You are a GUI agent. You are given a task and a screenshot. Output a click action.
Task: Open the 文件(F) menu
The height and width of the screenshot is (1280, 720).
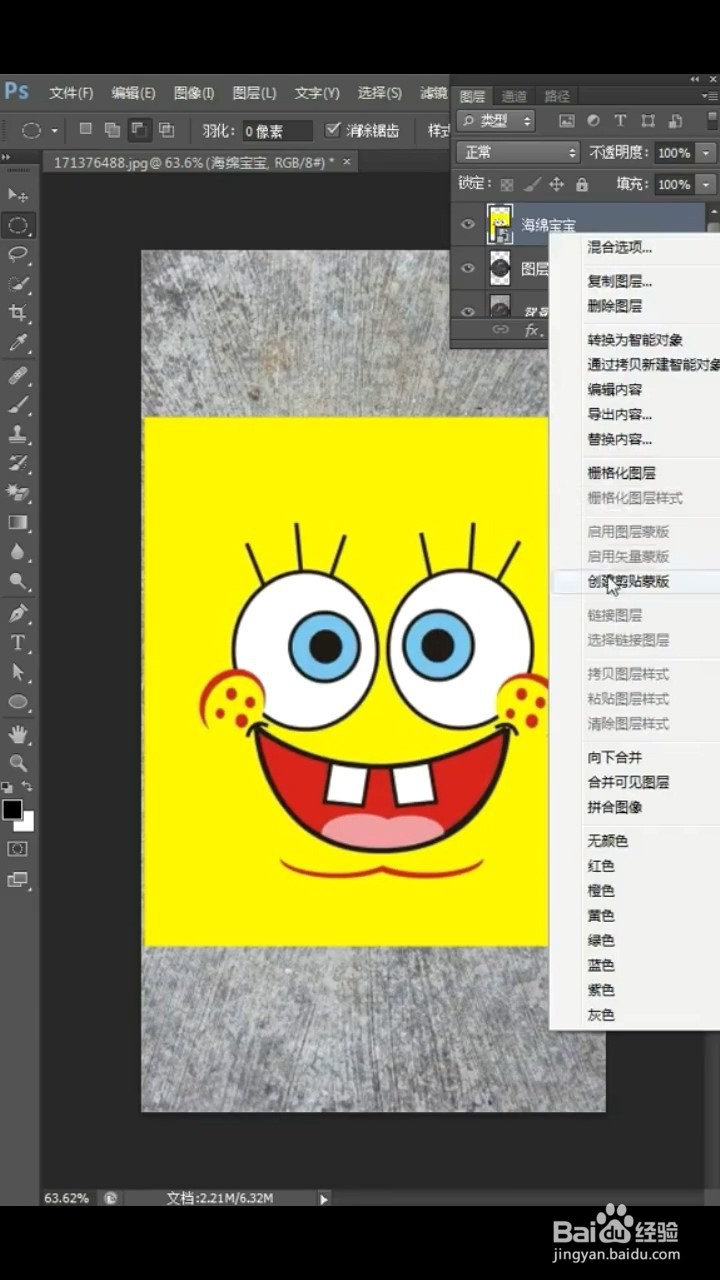click(x=71, y=93)
